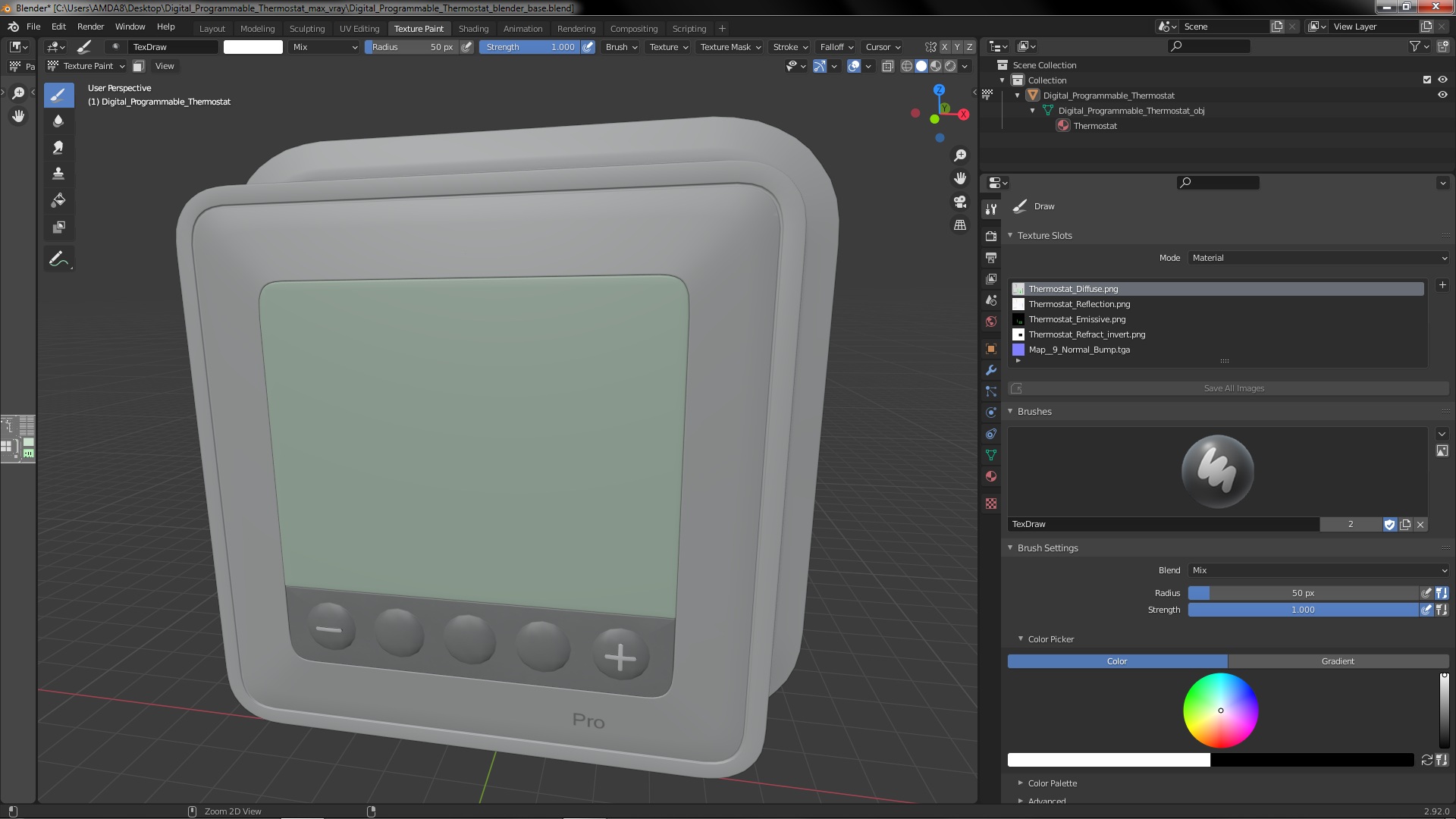The image size is (1456, 819).
Task: Select the Soften brush tool
Action: click(x=58, y=121)
